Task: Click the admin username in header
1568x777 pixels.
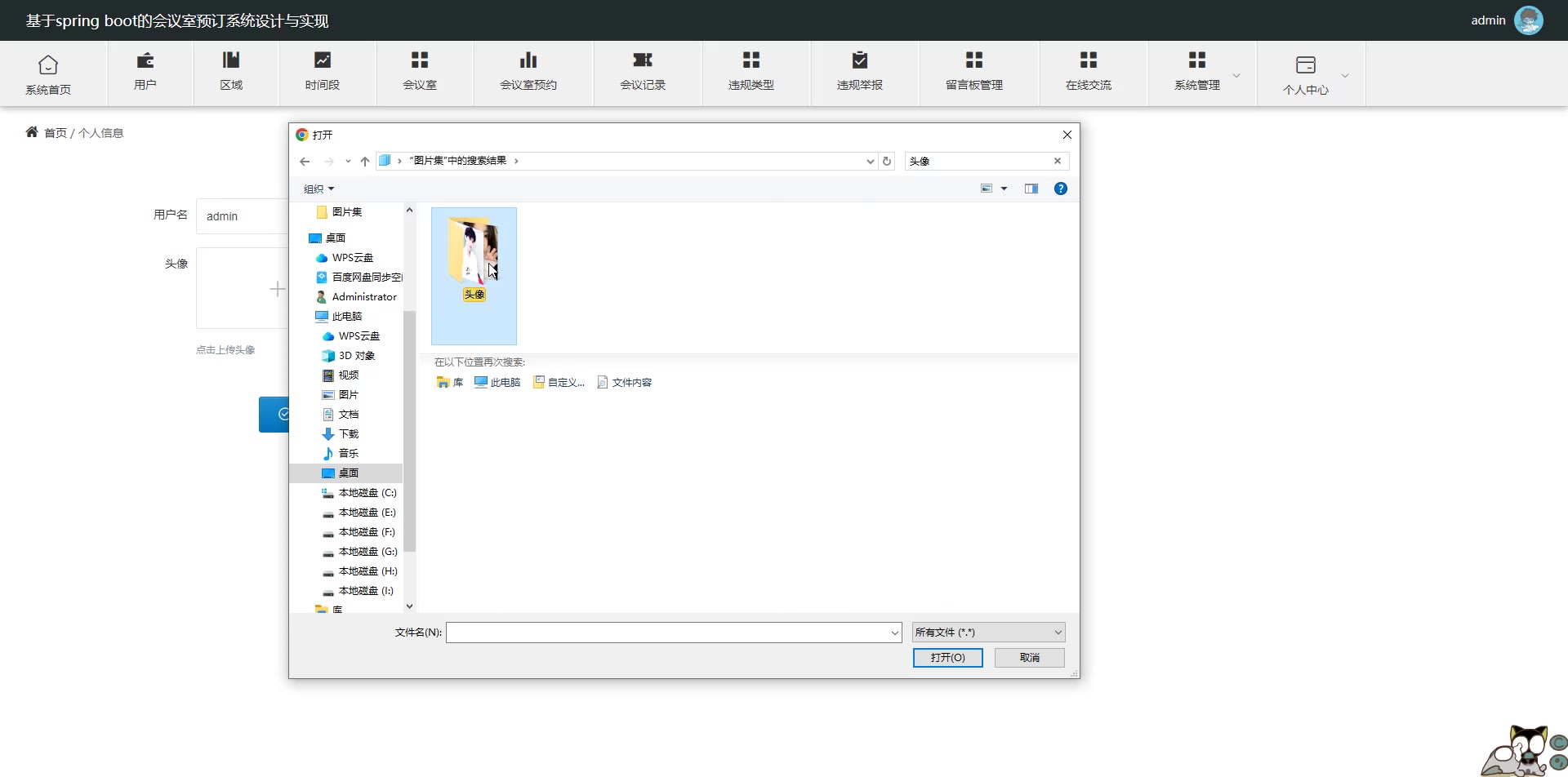Action: click(x=1488, y=20)
